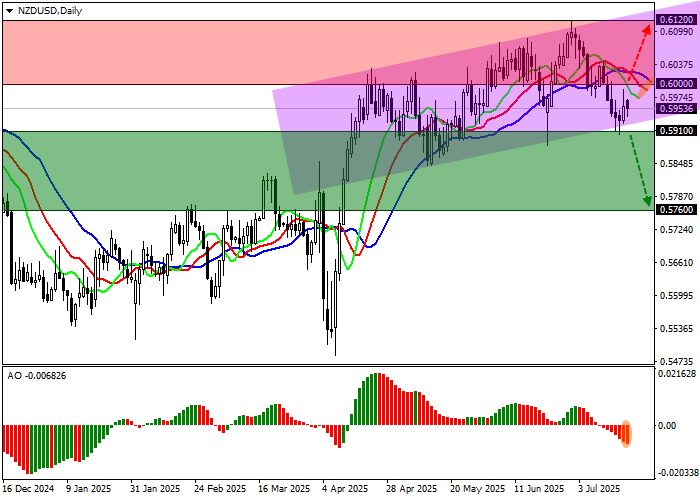The height and width of the screenshot is (500, 700).
Task: Click the 31 Jan 2025 date label
Action: [x=155, y=489]
